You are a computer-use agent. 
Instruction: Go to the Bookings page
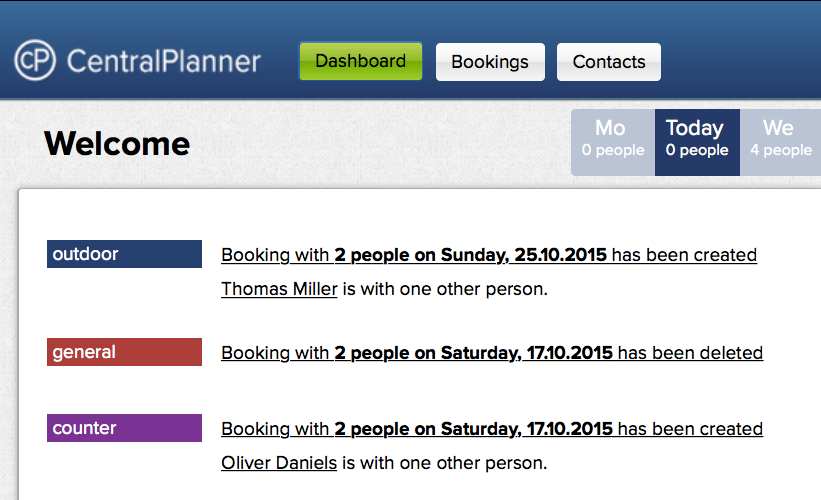(x=490, y=62)
